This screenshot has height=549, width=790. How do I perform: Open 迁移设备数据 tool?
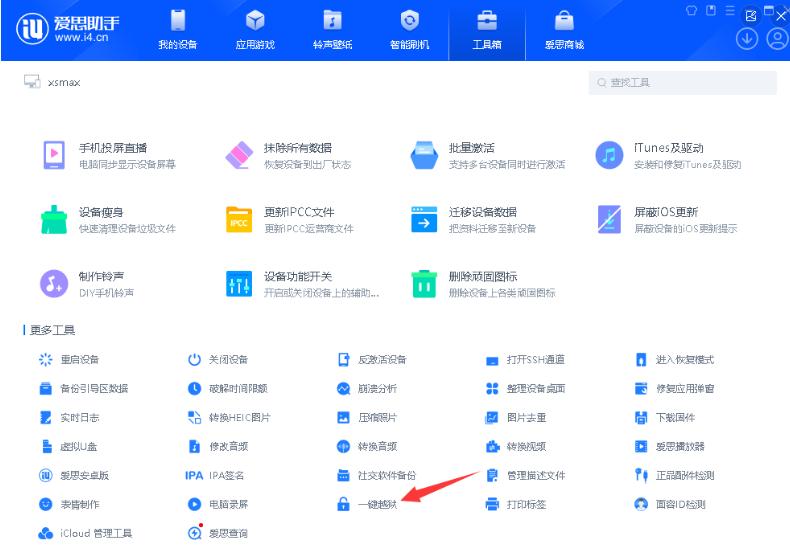tap(474, 220)
